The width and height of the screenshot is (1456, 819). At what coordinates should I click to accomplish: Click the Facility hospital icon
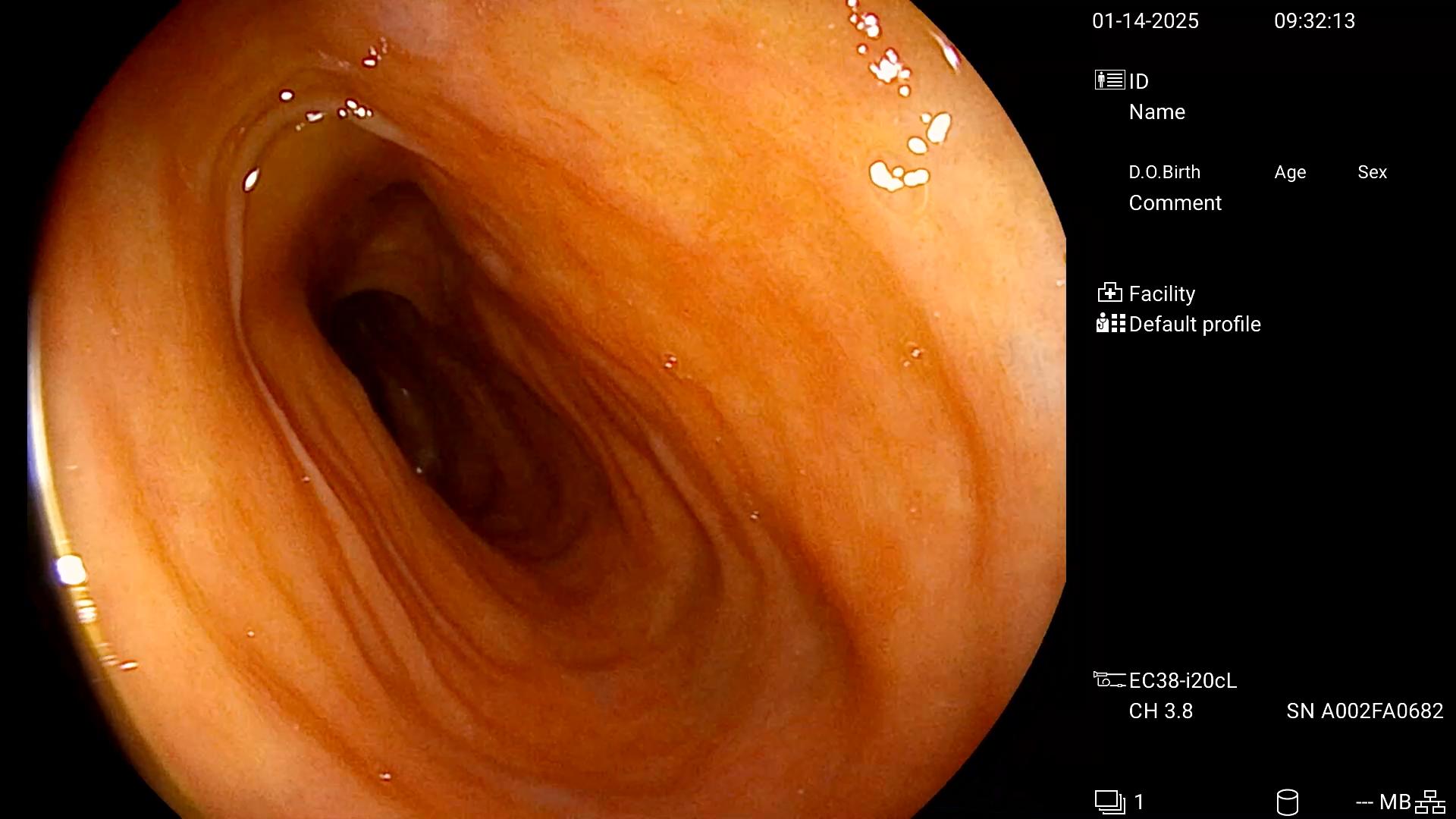[1109, 293]
